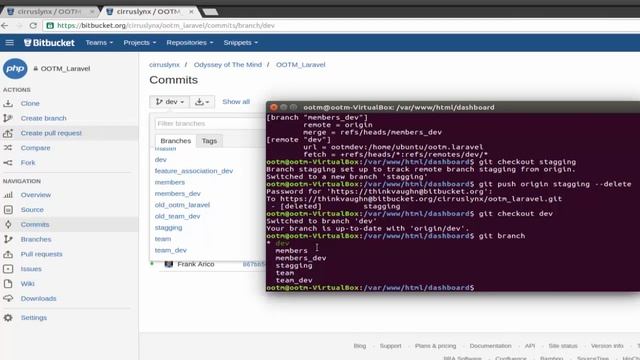This screenshot has height=360, width=640.
Task: Select the stagging branch in list
Action: coord(168,228)
